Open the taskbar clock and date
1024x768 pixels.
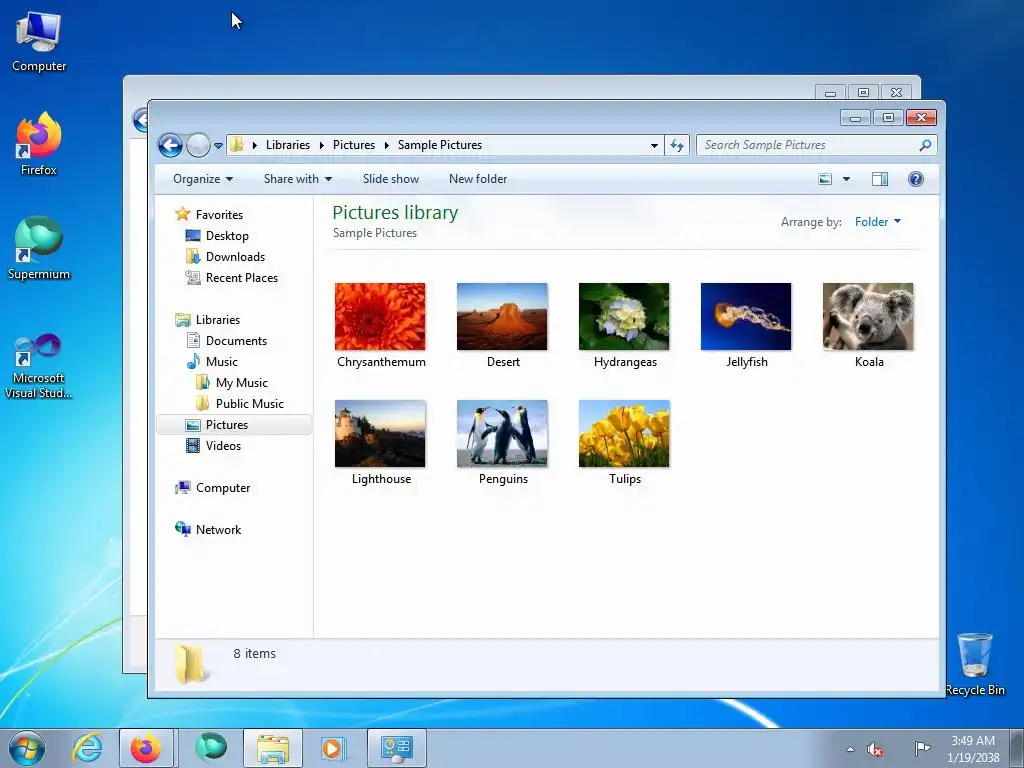pyautogui.click(x=973, y=749)
